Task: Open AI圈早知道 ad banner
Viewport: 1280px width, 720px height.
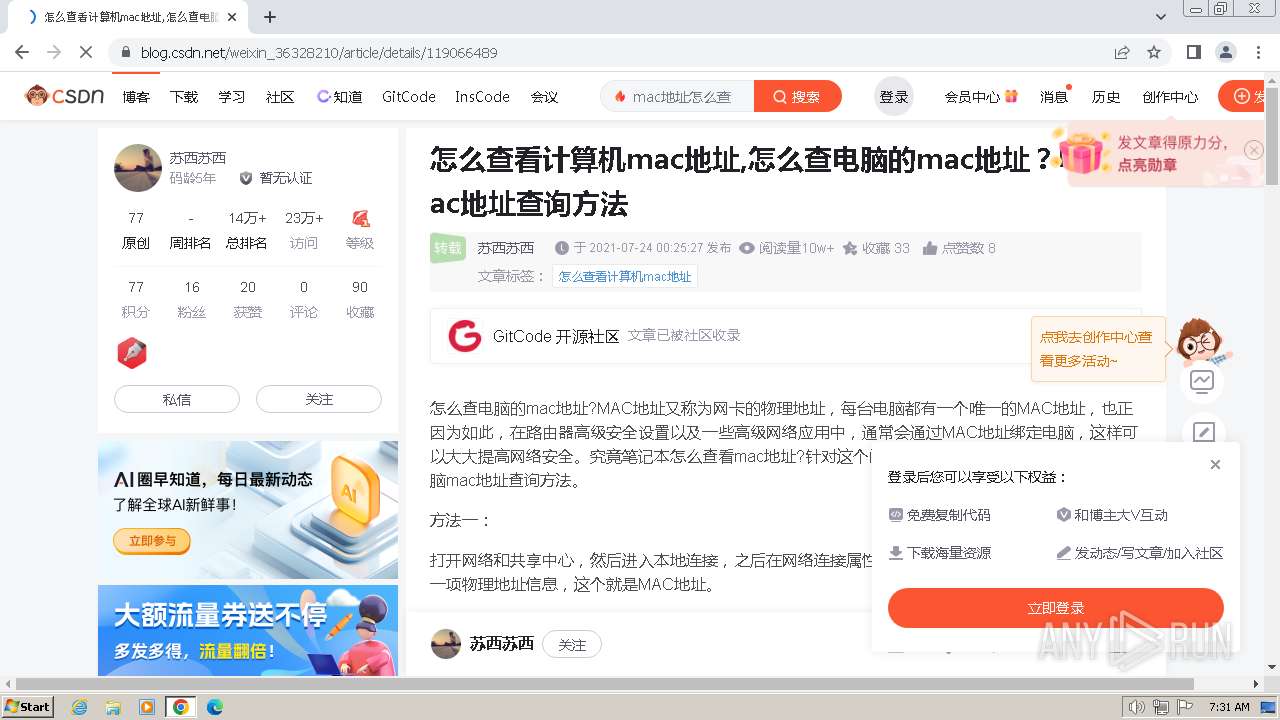Action: 248,510
